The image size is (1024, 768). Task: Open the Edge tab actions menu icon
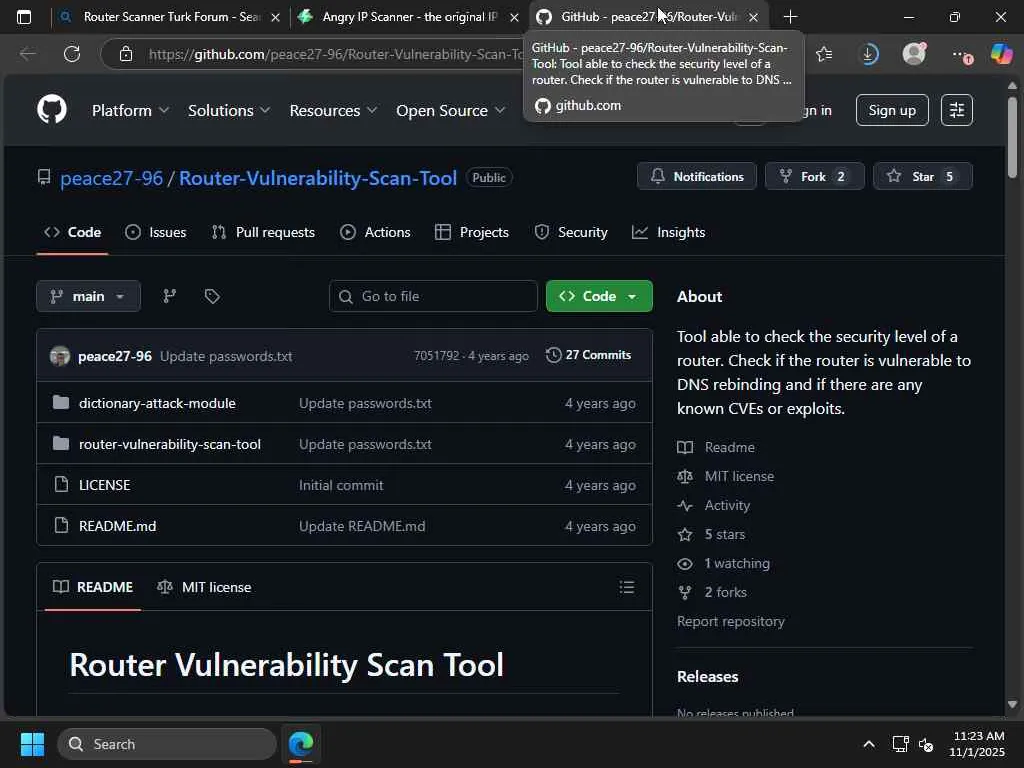(x=24, y=17)
